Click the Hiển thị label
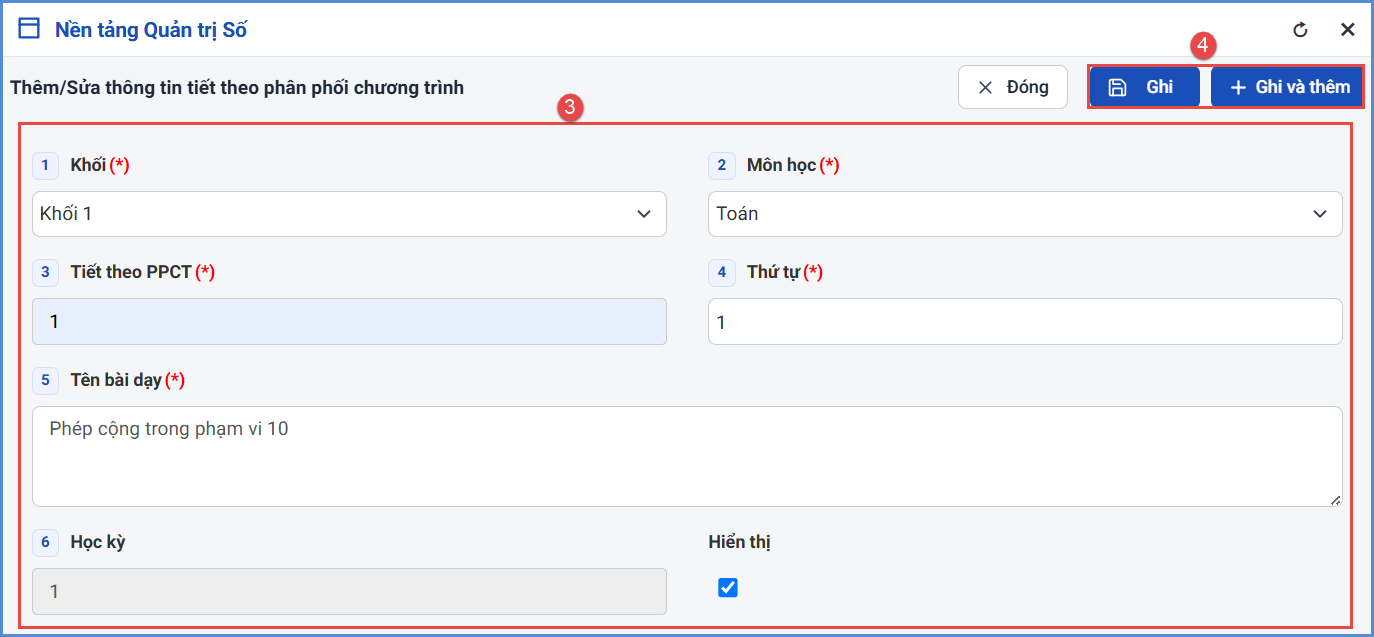 (739, 542)
